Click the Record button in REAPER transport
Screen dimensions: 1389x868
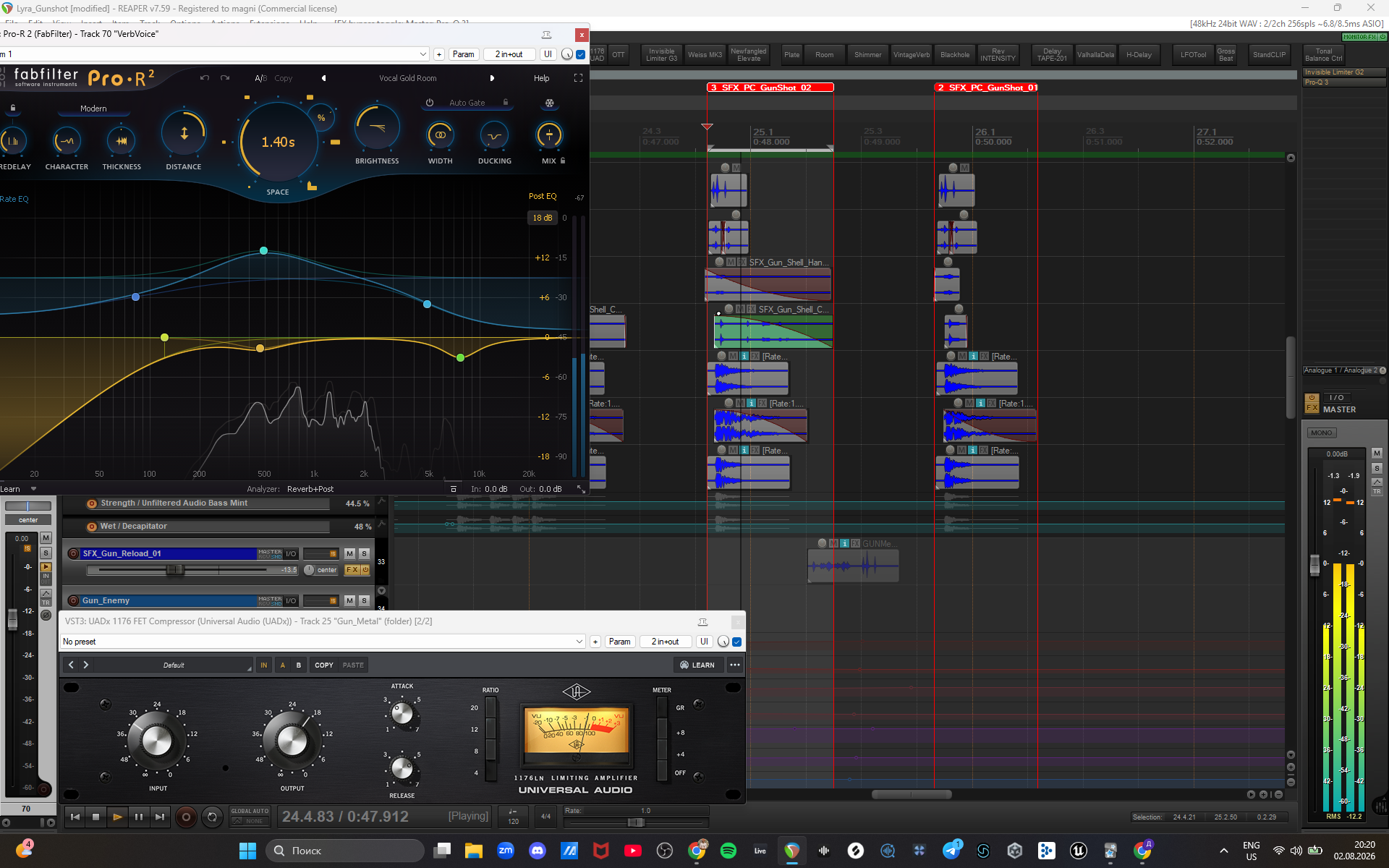(x=186, y=817)
